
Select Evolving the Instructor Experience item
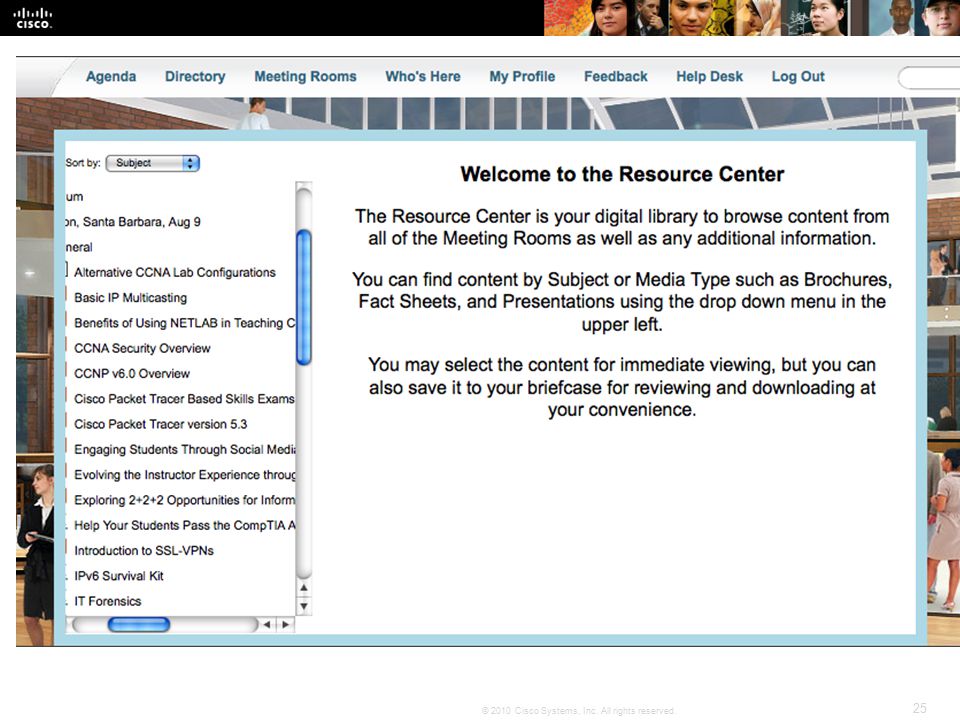point(184,474)
